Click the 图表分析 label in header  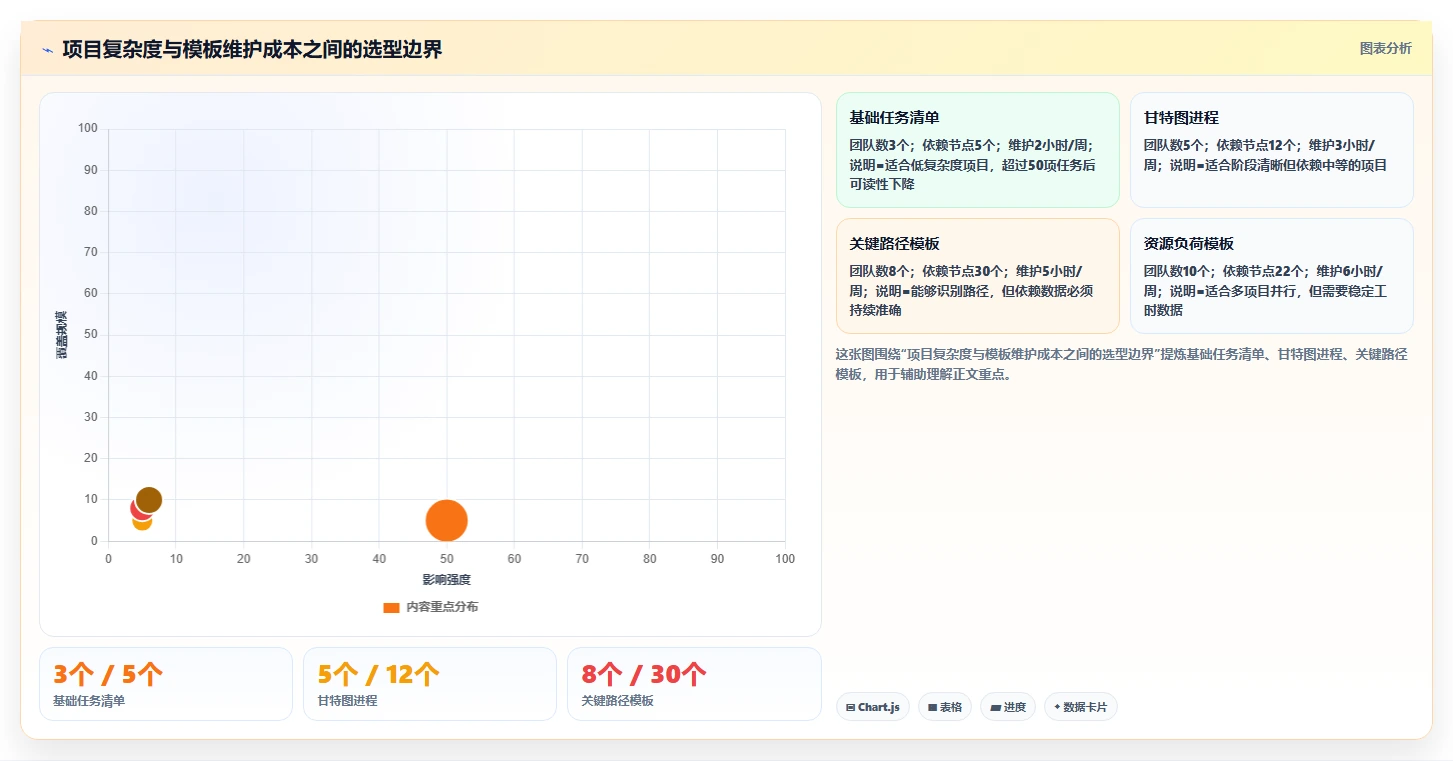[x=1385, y=49]
